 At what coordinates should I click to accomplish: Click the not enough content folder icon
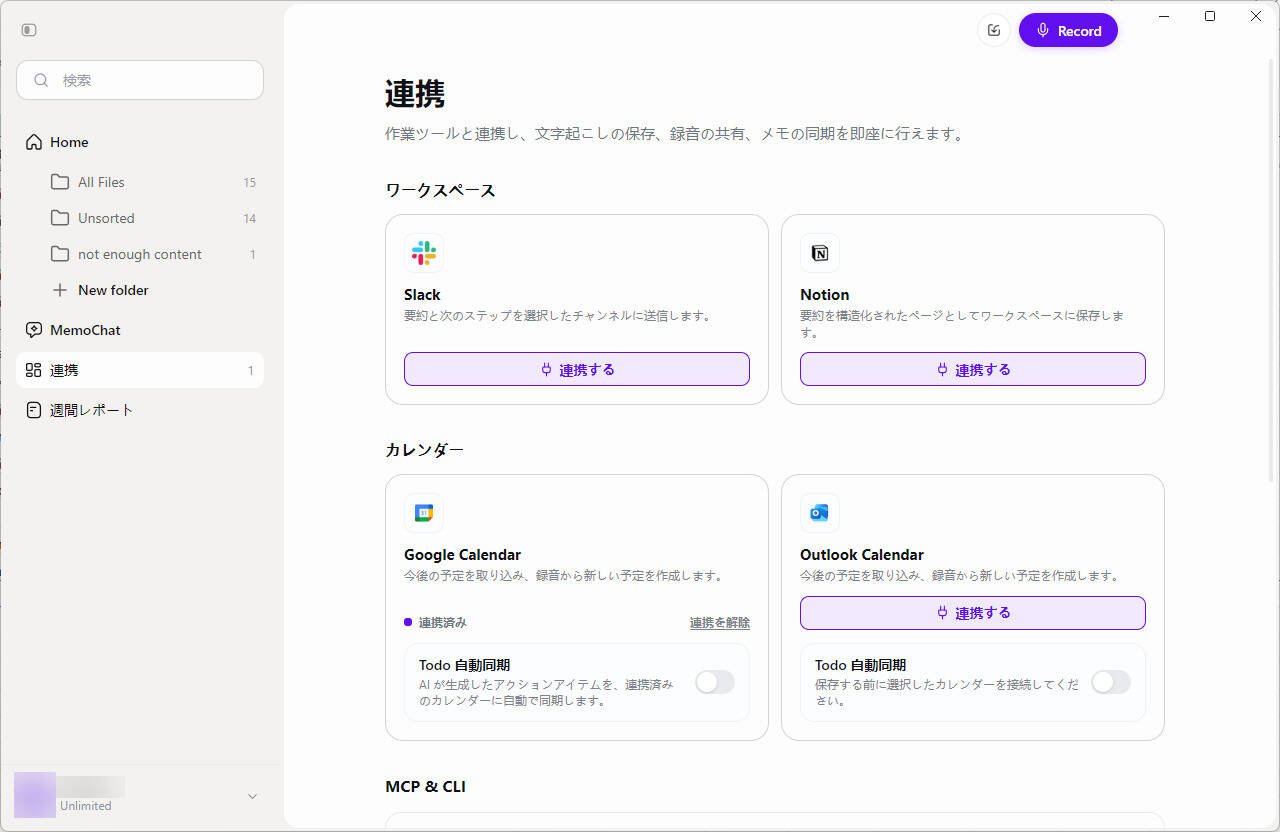[x=60, y=254]
